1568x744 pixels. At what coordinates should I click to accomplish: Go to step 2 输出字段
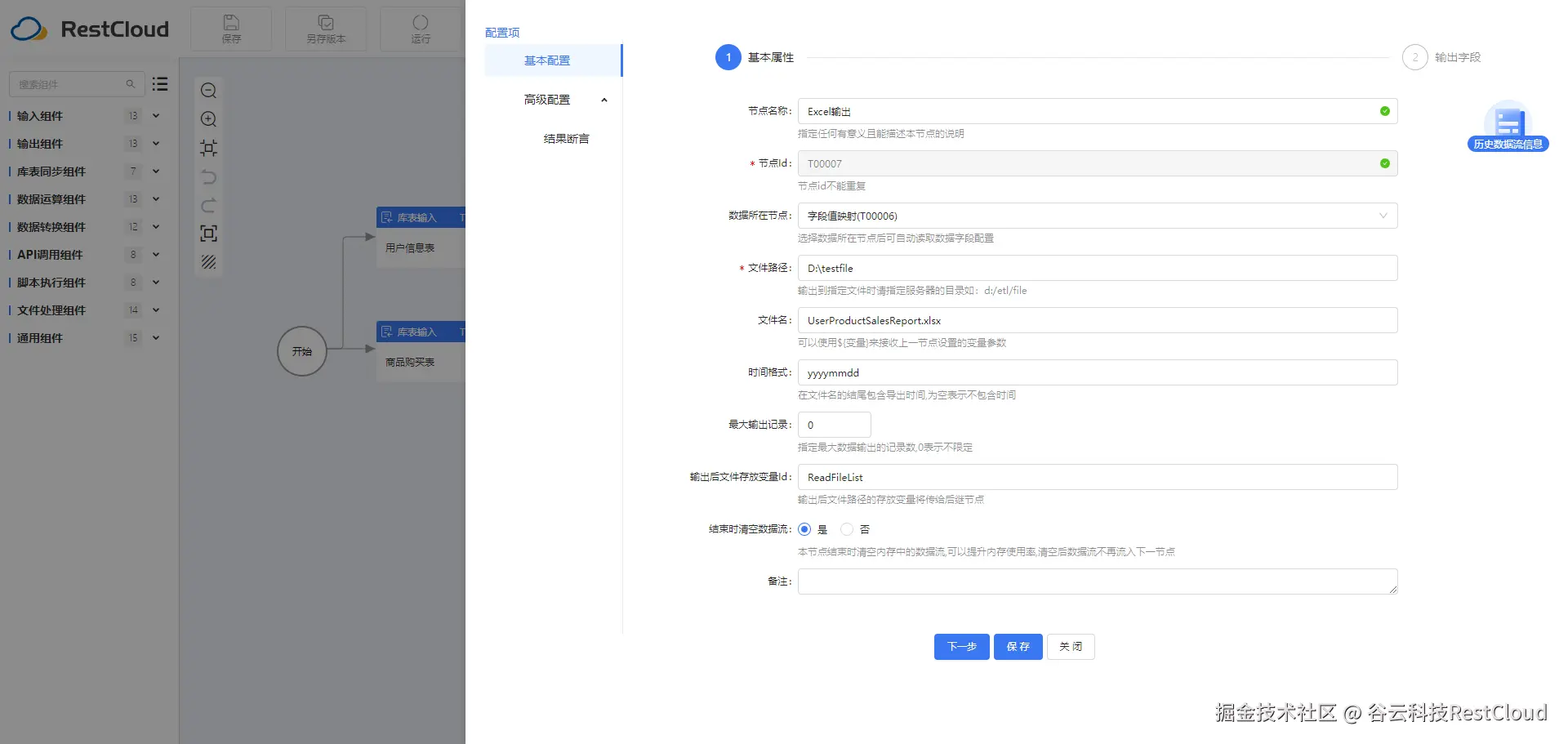(x=1441, y=57)
